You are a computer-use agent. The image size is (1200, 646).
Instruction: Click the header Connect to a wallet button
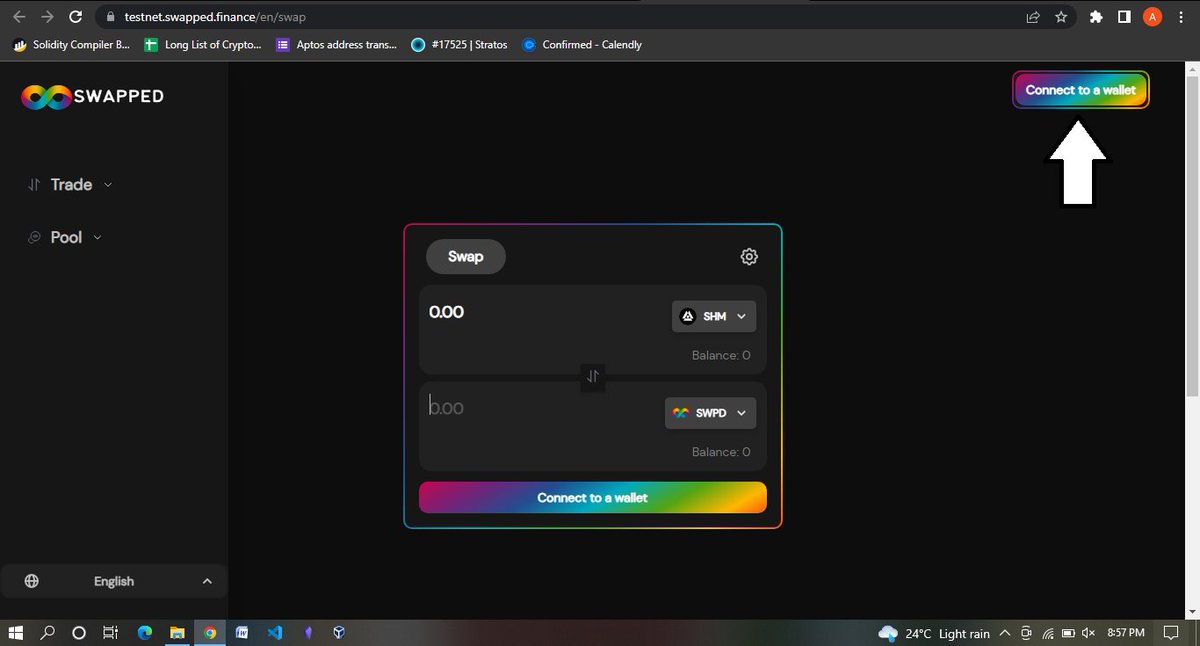[1081, 90]
